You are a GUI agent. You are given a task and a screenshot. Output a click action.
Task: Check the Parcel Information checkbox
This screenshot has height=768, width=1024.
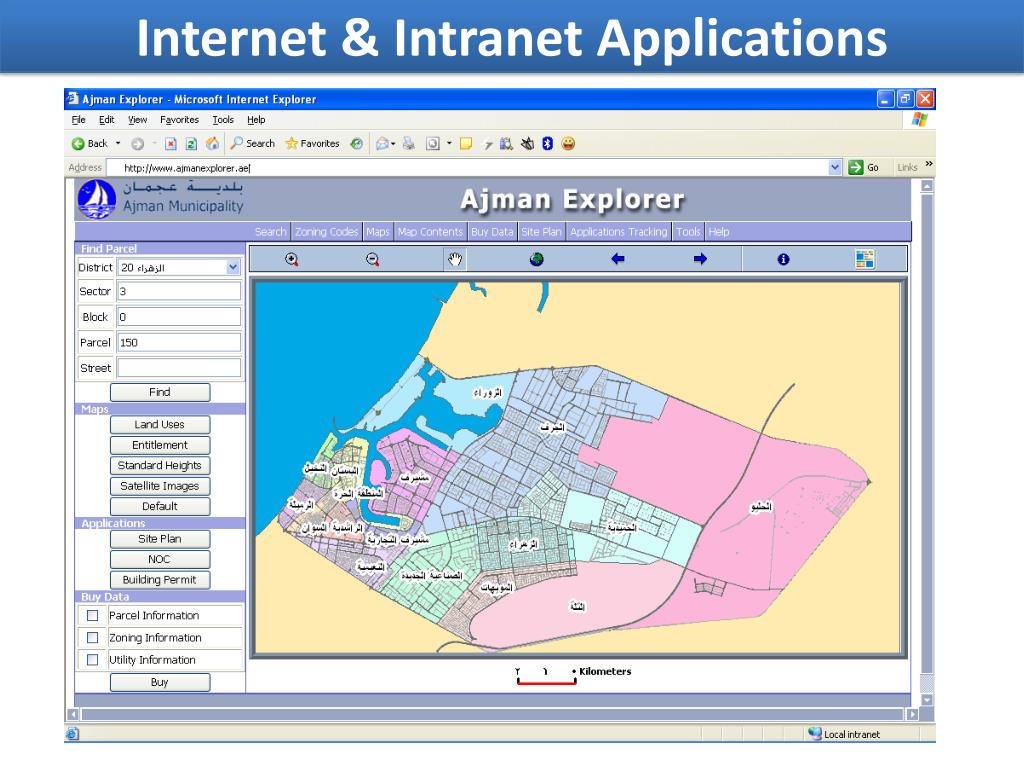coord(93,616)
